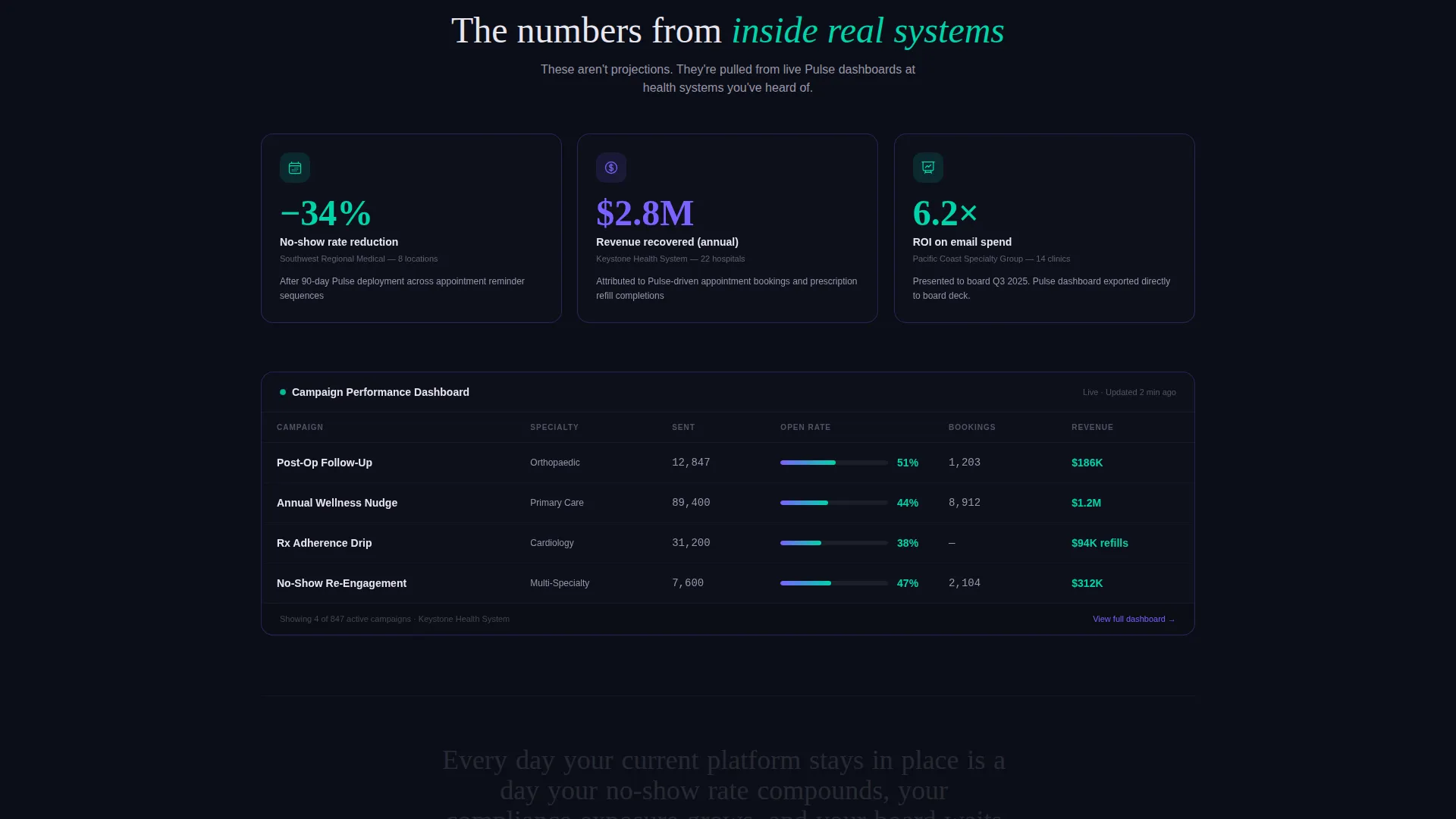Click the 47% open rate value
1456x819 pixels.
point(908,583)
